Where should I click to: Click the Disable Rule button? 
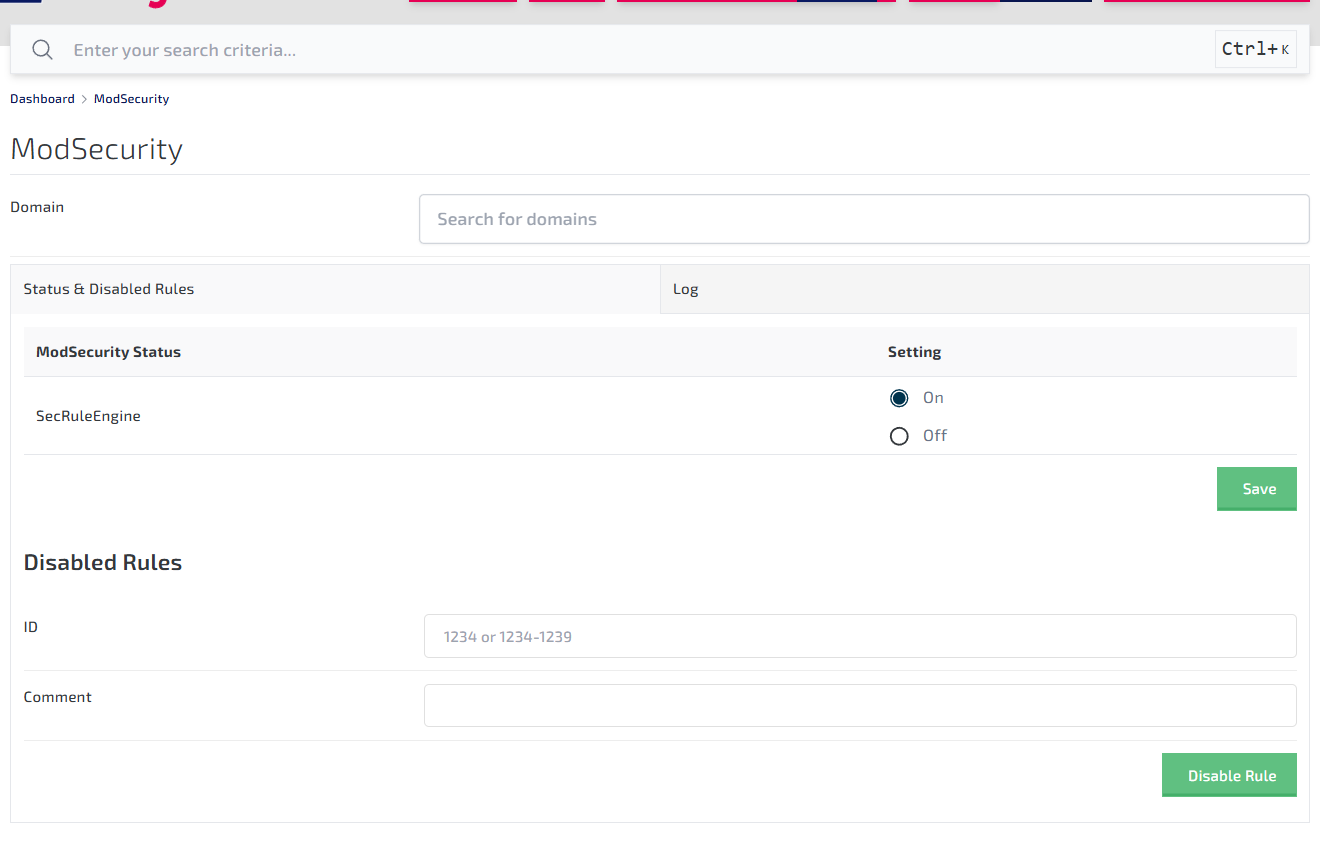coord(1229,775)
